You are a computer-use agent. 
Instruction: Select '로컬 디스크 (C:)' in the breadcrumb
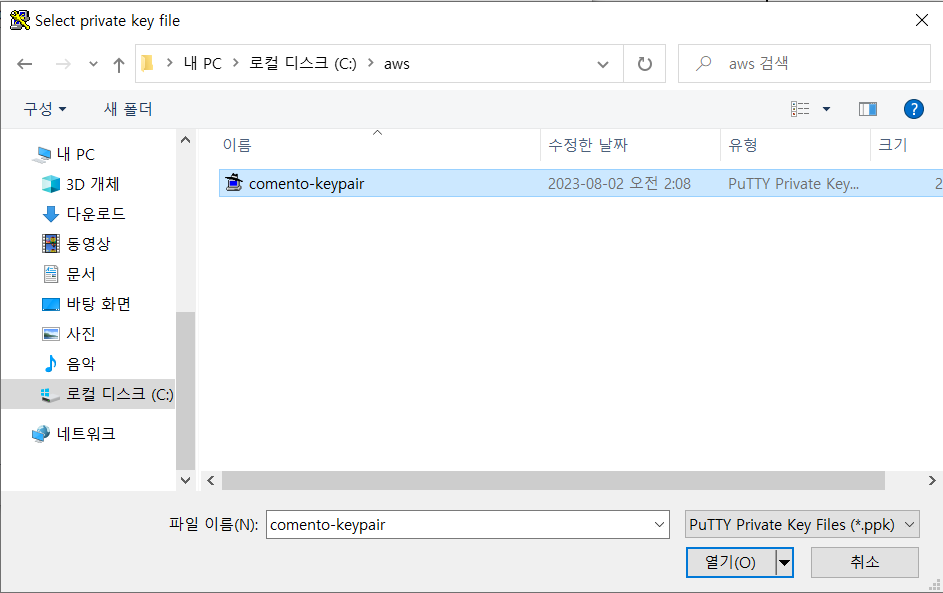coord(303,63)
